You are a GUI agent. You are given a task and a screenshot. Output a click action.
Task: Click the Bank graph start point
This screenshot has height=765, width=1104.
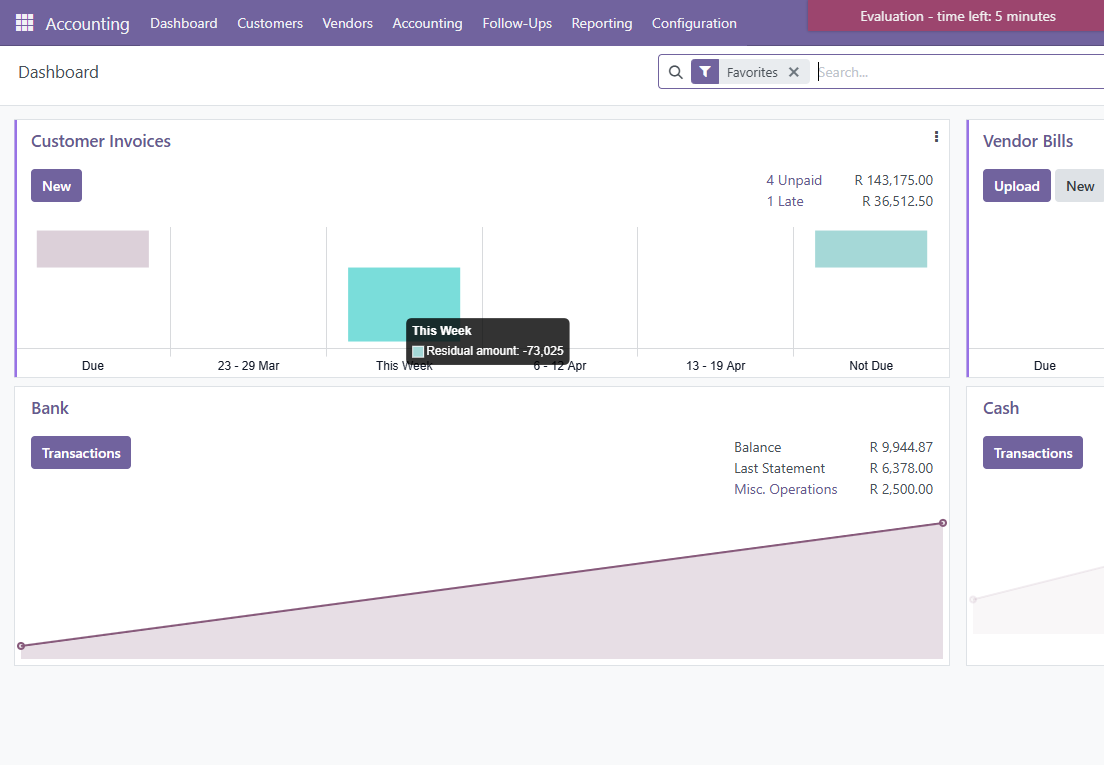tap(21, 646)
